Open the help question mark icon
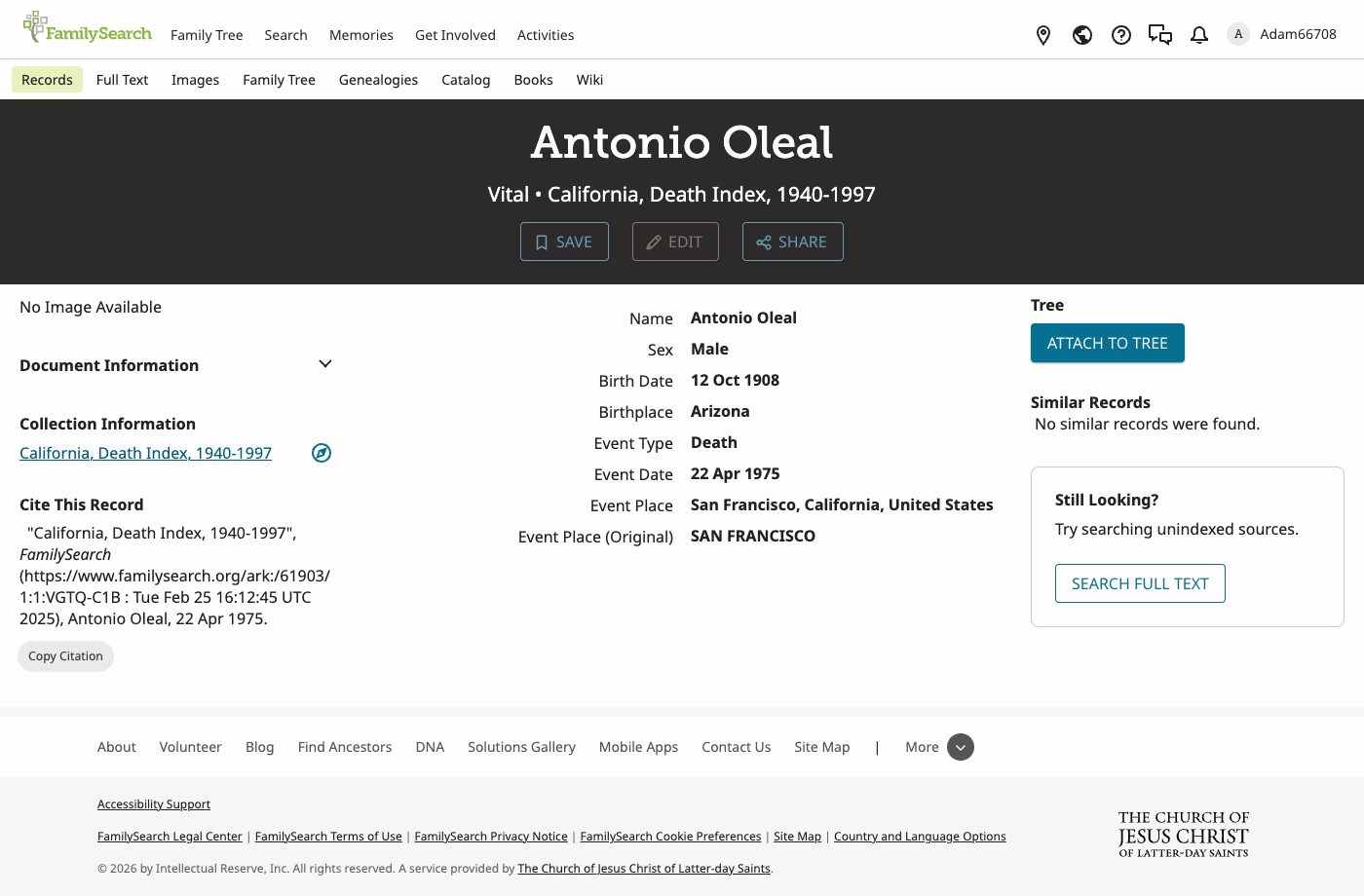Viewport: 1364px width, 896px height. (1121, 35)
